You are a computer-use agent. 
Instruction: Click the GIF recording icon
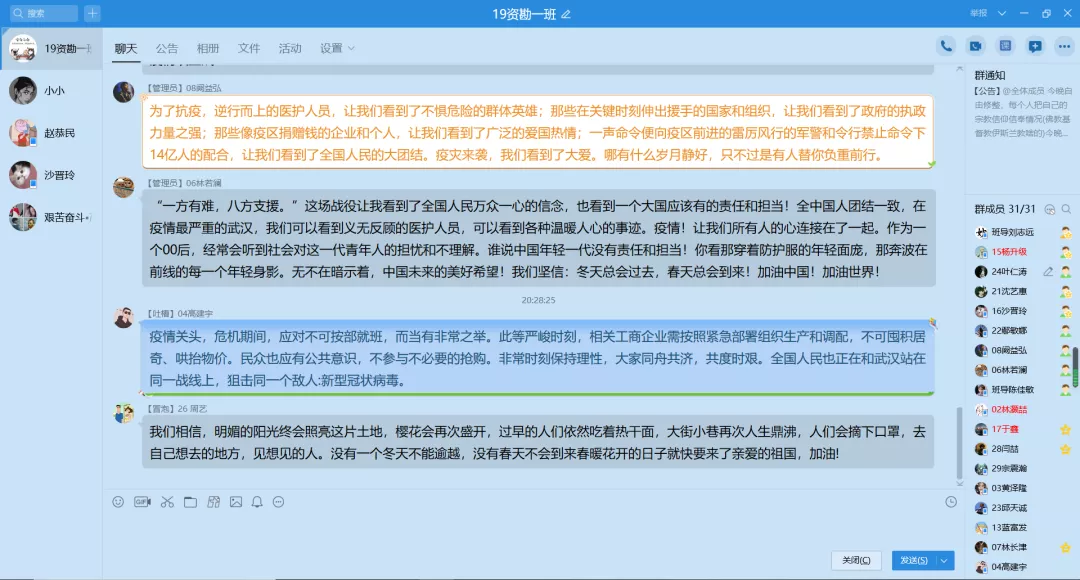coord(142,502)
